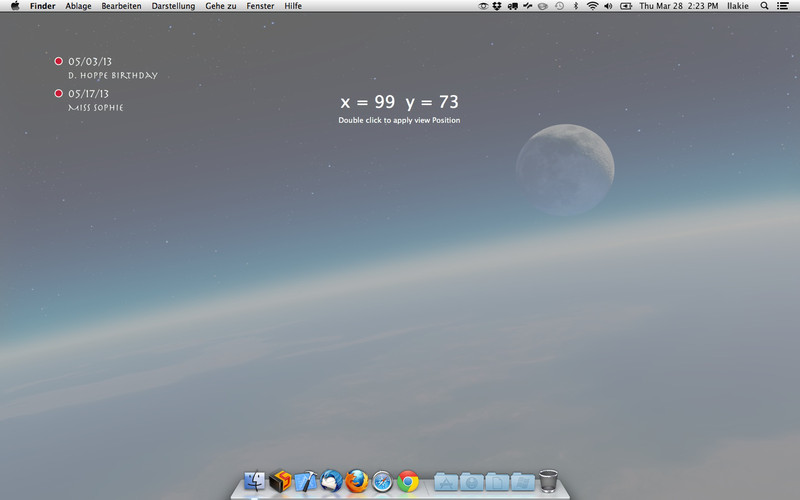800x500 pixels.
Task: Open the llakie user menu
Action: (738, 6)
